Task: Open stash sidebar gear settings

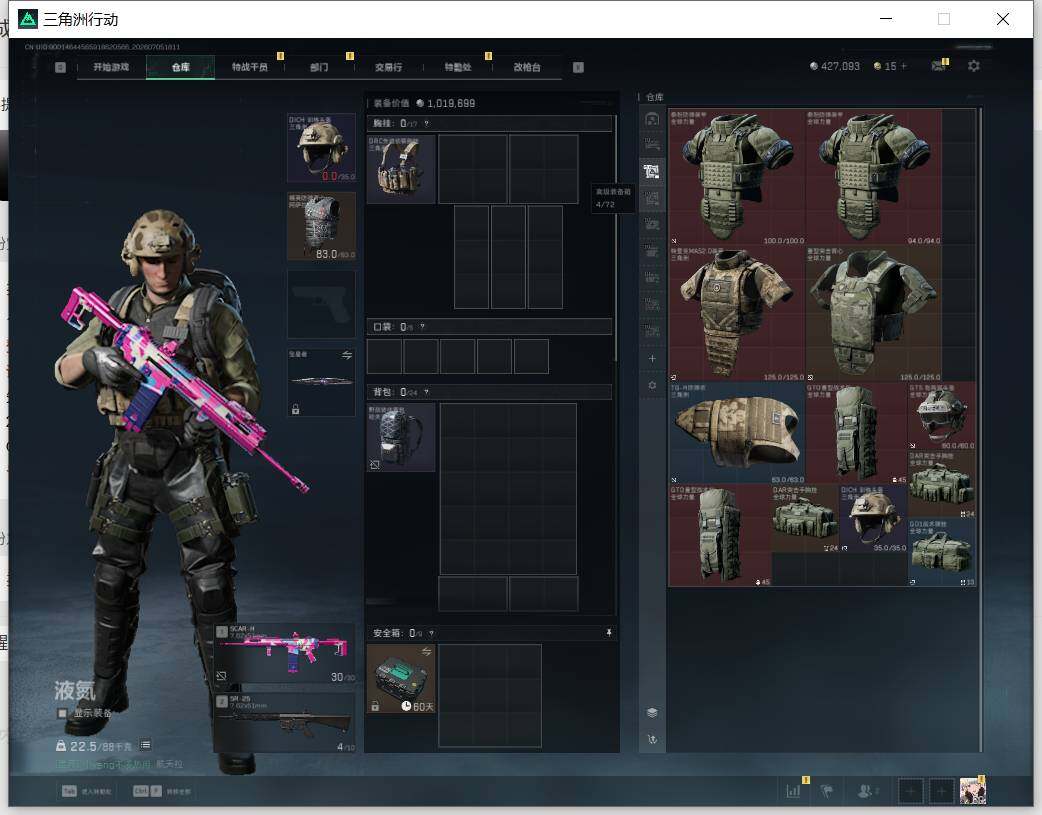Action: 652,386
